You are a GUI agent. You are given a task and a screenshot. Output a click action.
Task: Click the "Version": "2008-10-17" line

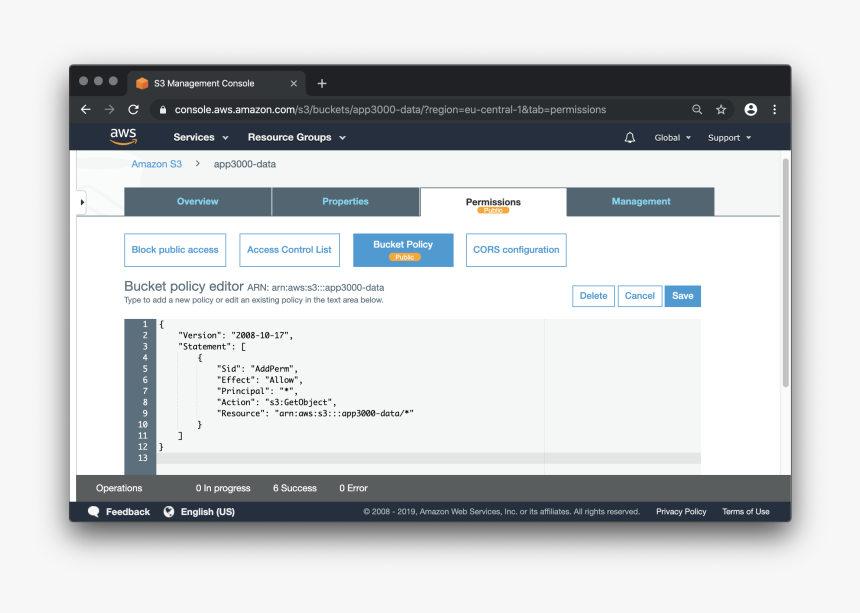pos(235,336)
